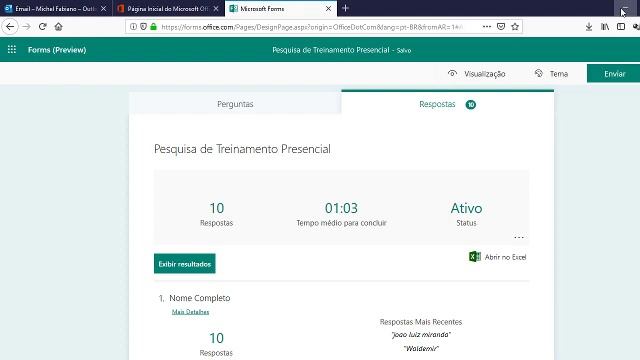The image size is (640, 360).
Task: Close the Microsoft Forms browser tab
Action: 328,8
